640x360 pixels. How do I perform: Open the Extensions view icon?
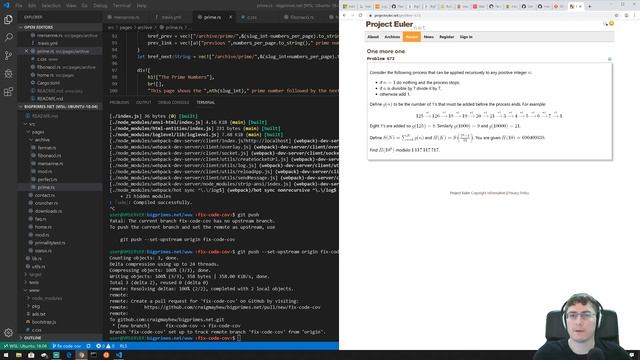(x=8, y=92)
